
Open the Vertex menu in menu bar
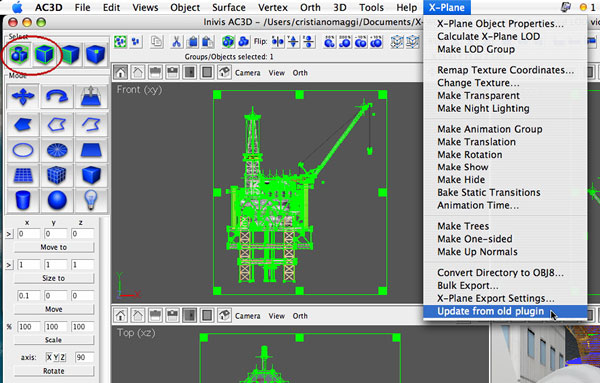click(x=273, y=7)
